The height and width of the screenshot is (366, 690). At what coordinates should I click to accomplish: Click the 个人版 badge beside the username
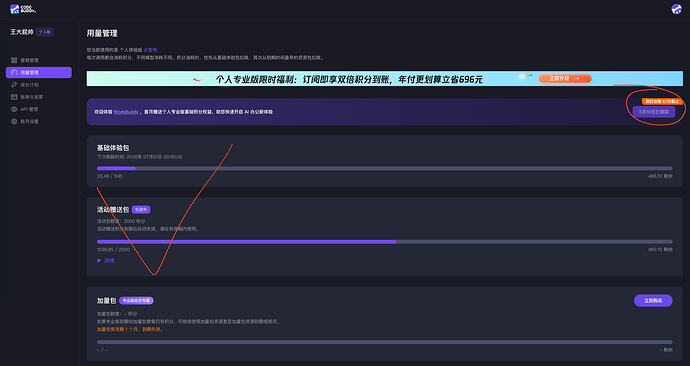(45, 32)
